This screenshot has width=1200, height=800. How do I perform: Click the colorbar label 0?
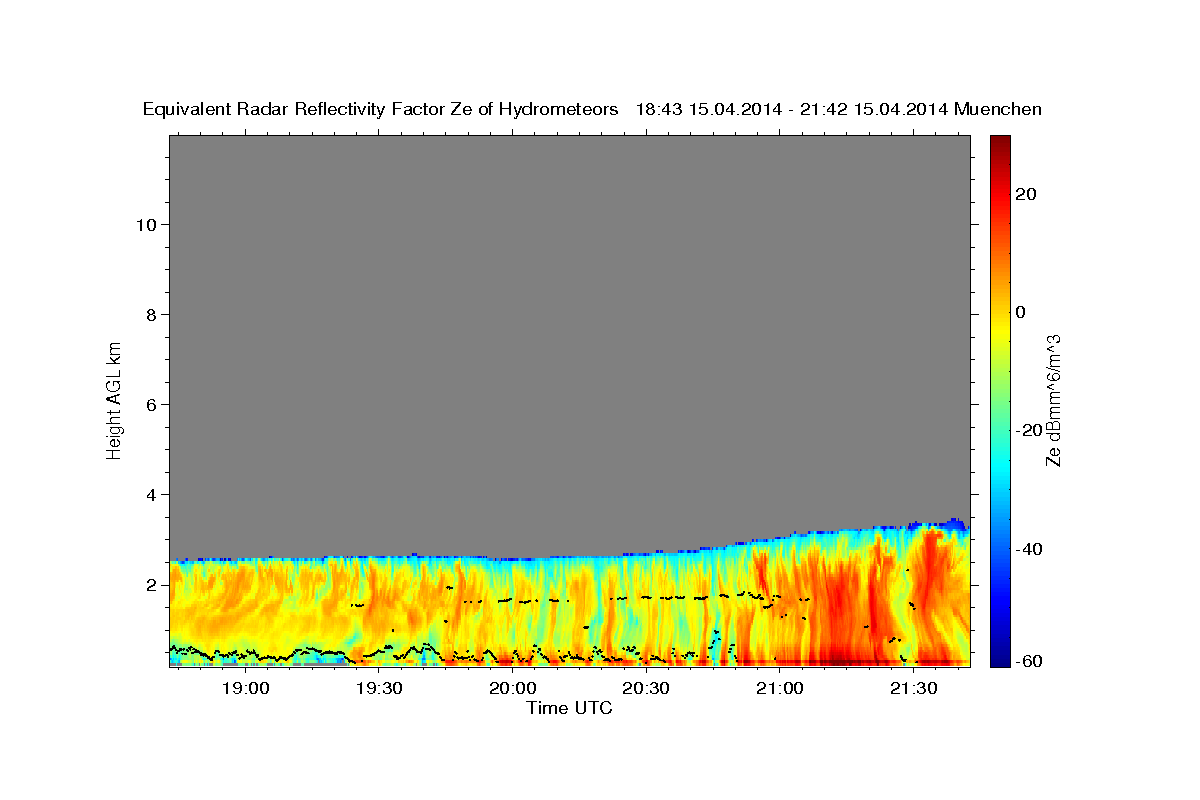tap(1020, 312)
